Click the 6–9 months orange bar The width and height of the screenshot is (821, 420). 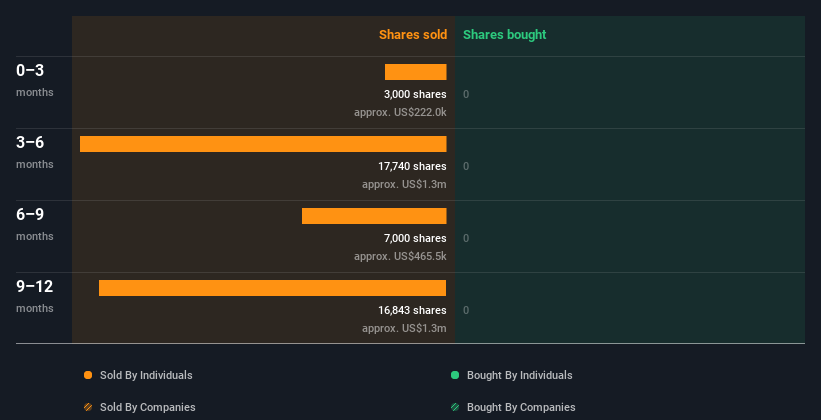[x=374, y=216]
